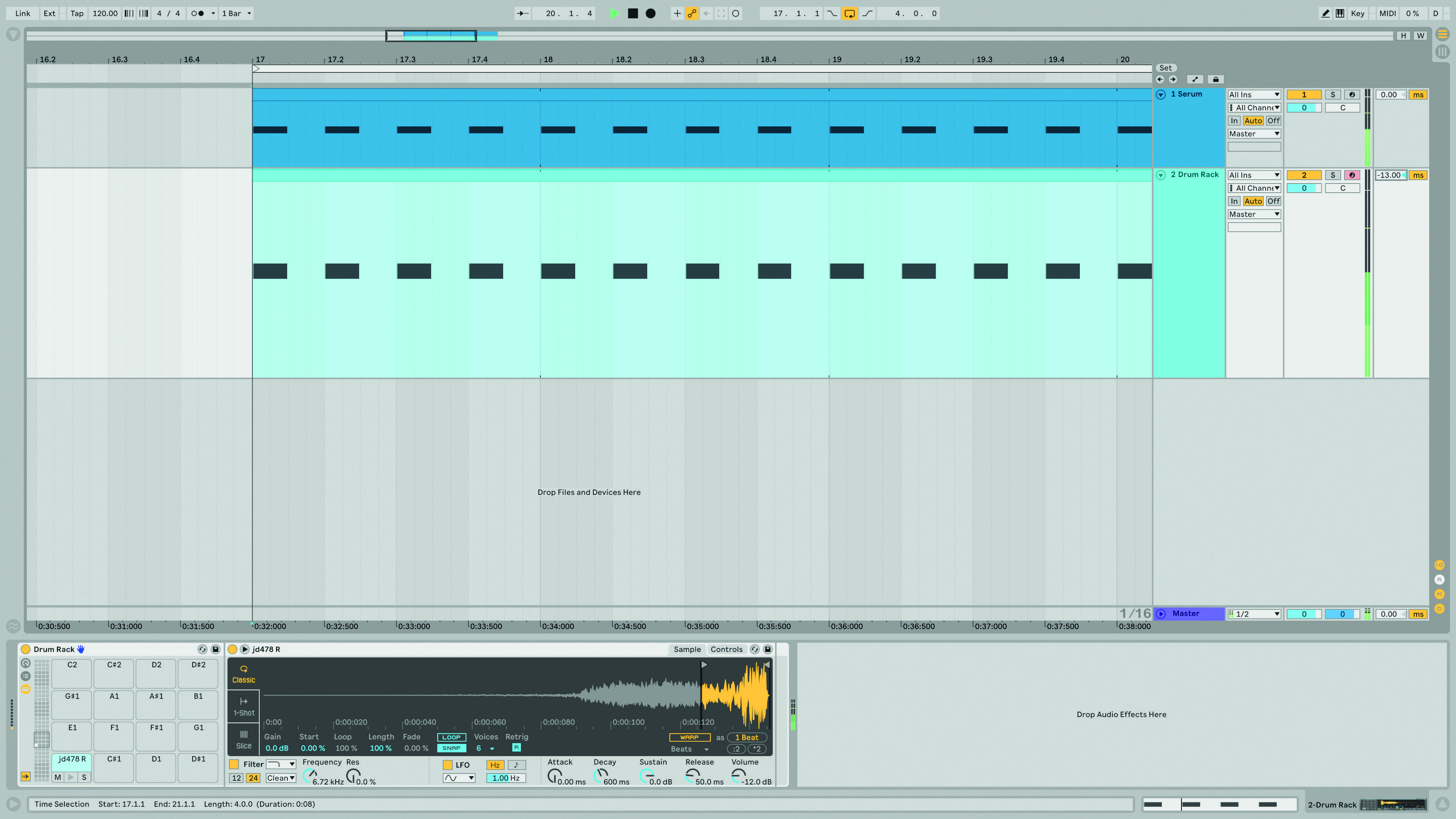Toggle the Arrangement Loop switch
The width and height of the screenshot is (1456, 819).
tap(849, 14)
